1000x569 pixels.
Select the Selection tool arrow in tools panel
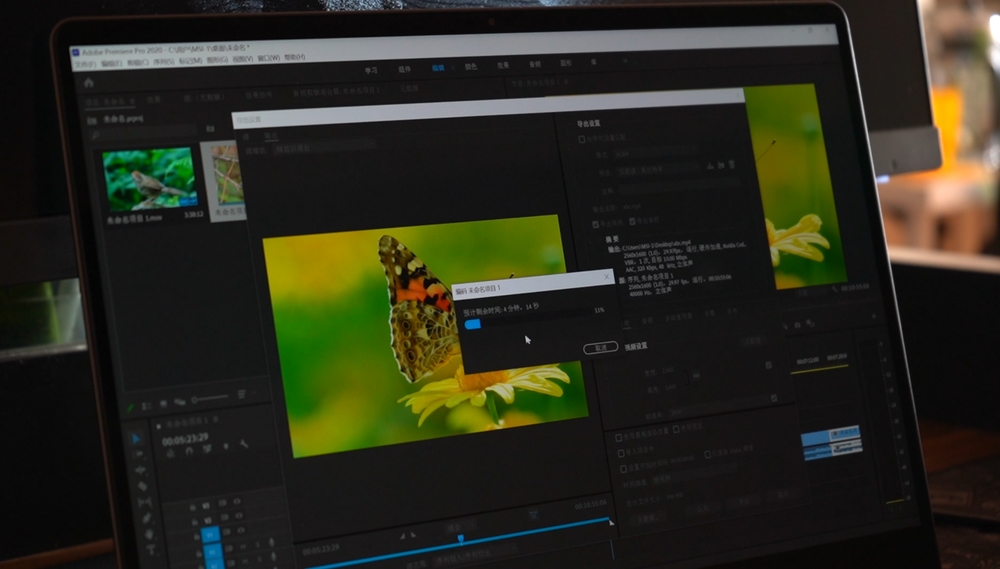pos(136,439)
